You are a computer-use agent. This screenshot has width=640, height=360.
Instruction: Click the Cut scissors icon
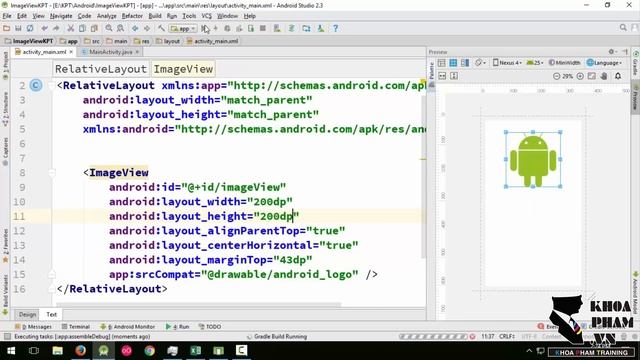pos(71,28)
